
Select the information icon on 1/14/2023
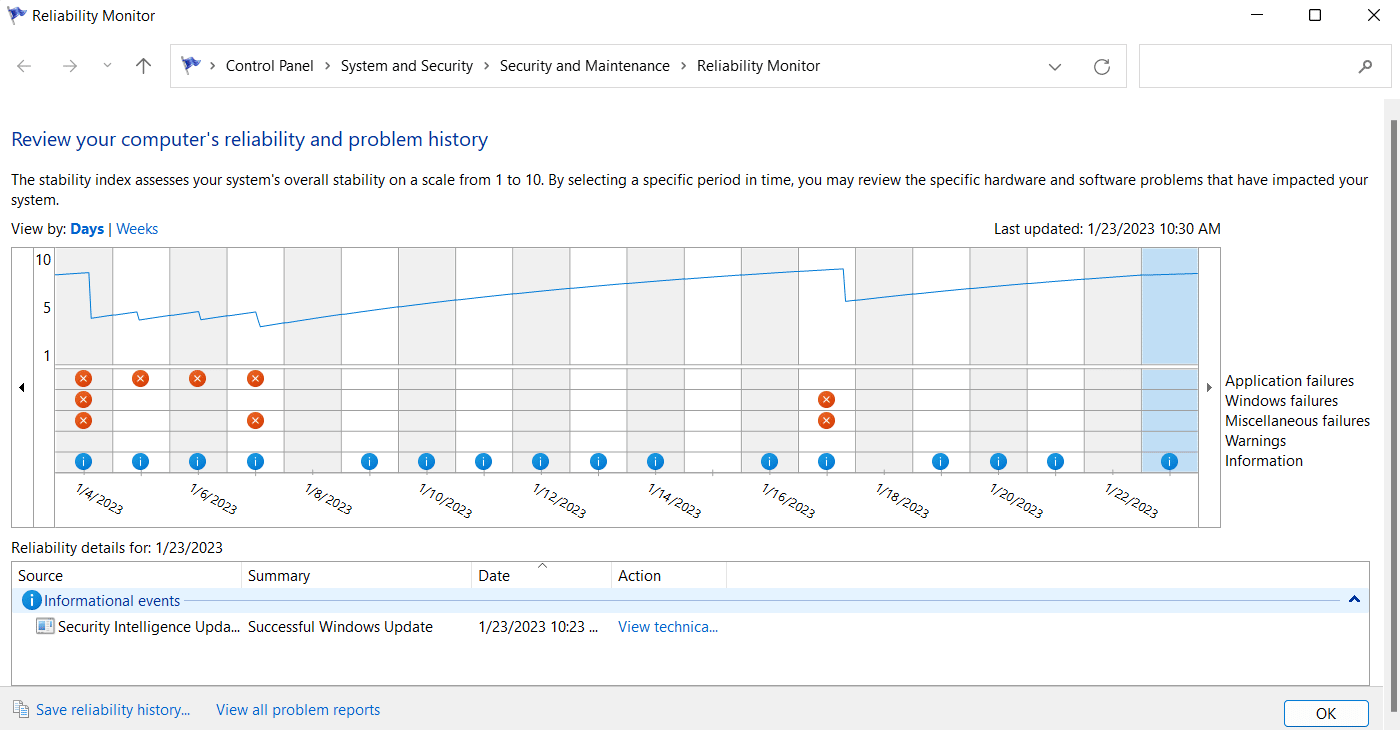coord(655,461)
